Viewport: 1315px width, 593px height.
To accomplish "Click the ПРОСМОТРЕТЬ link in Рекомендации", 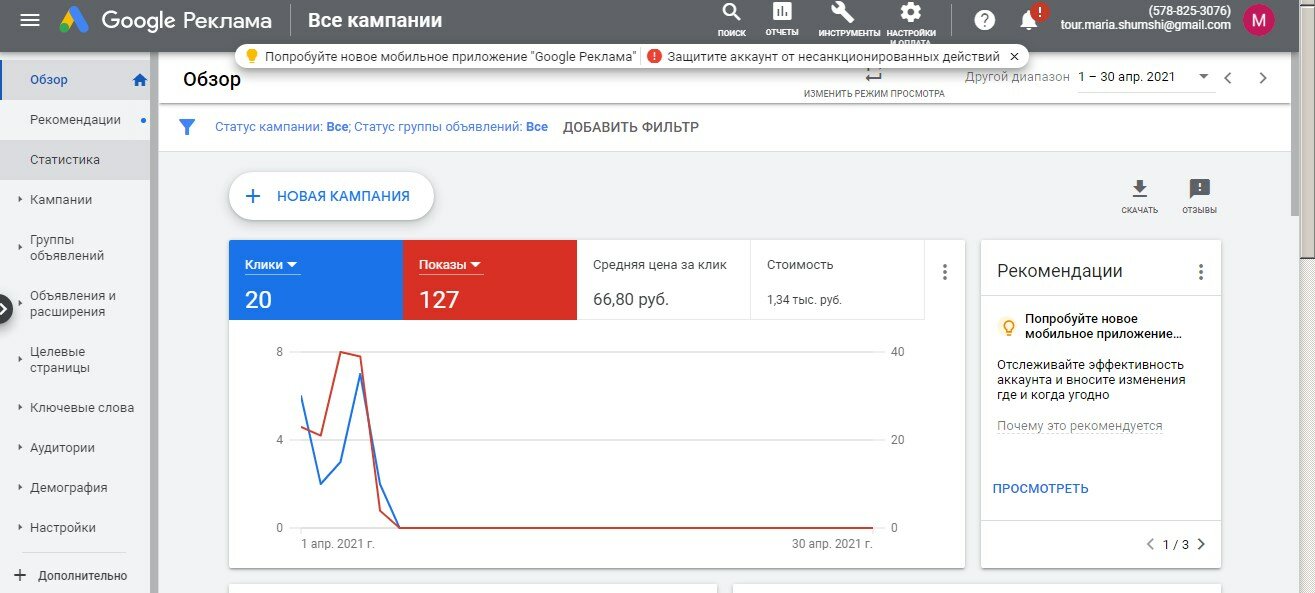I will 1038,486.
